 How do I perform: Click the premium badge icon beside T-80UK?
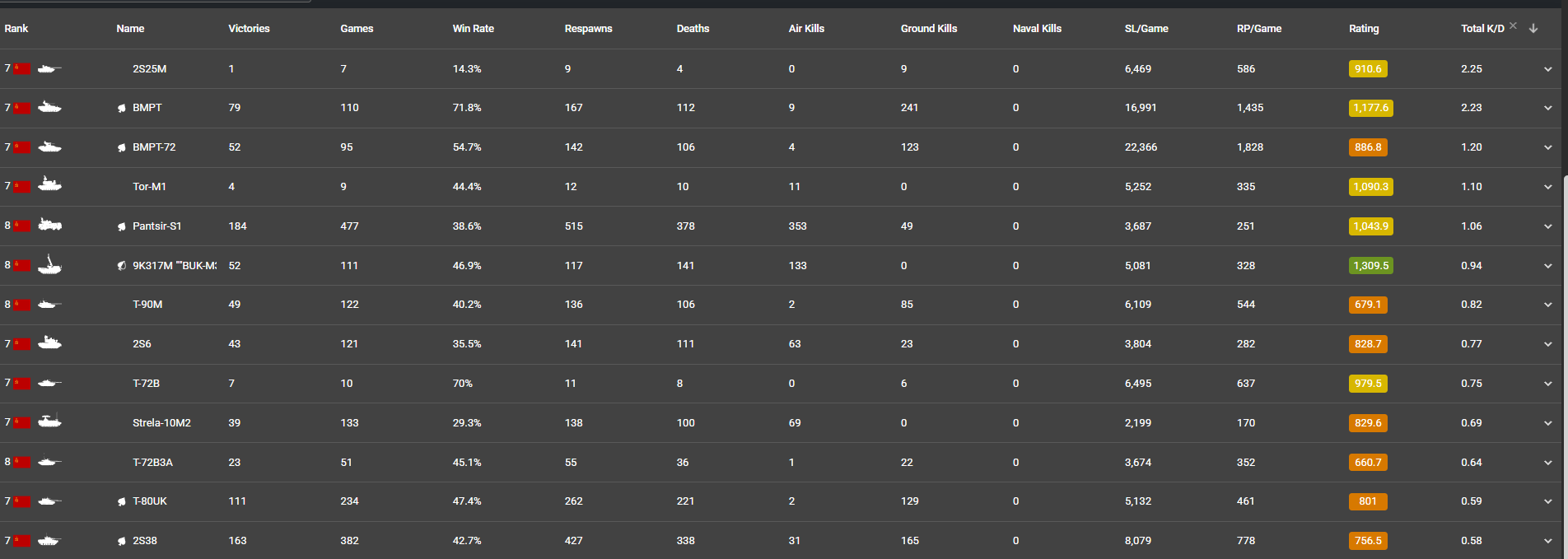122,501
